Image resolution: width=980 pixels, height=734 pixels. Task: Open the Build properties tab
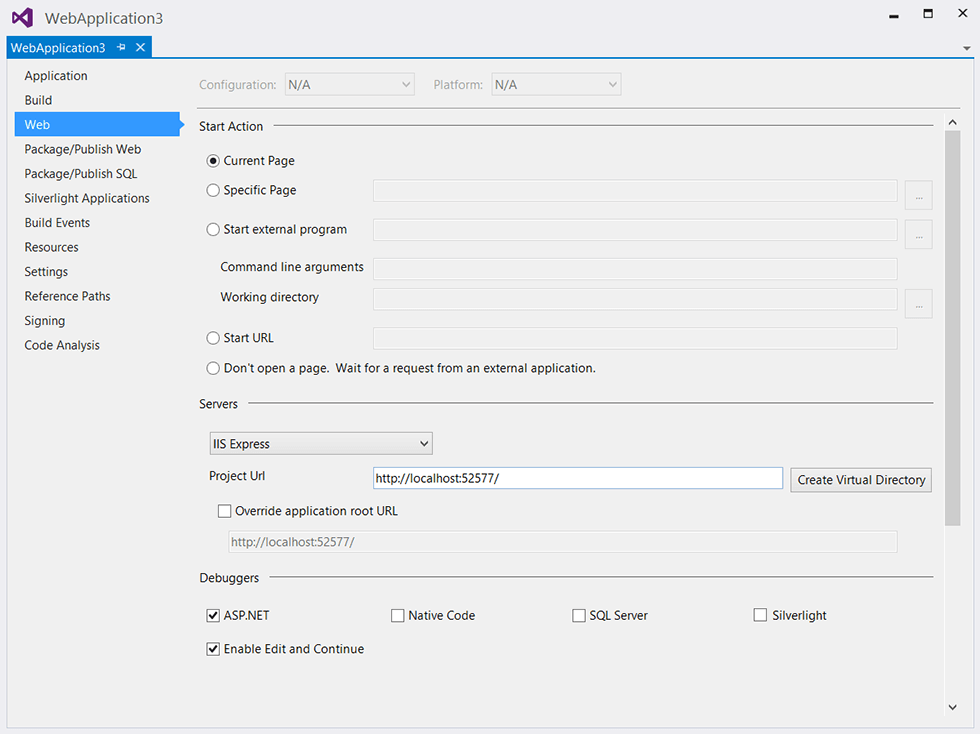(x=38, y=100)
